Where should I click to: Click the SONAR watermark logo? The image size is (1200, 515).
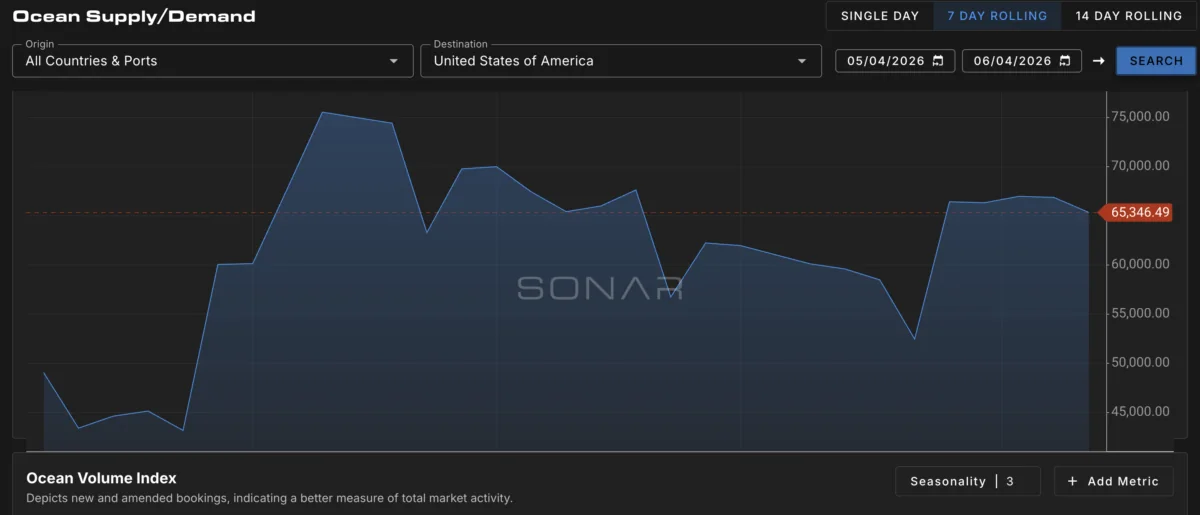tap(599, 288)
